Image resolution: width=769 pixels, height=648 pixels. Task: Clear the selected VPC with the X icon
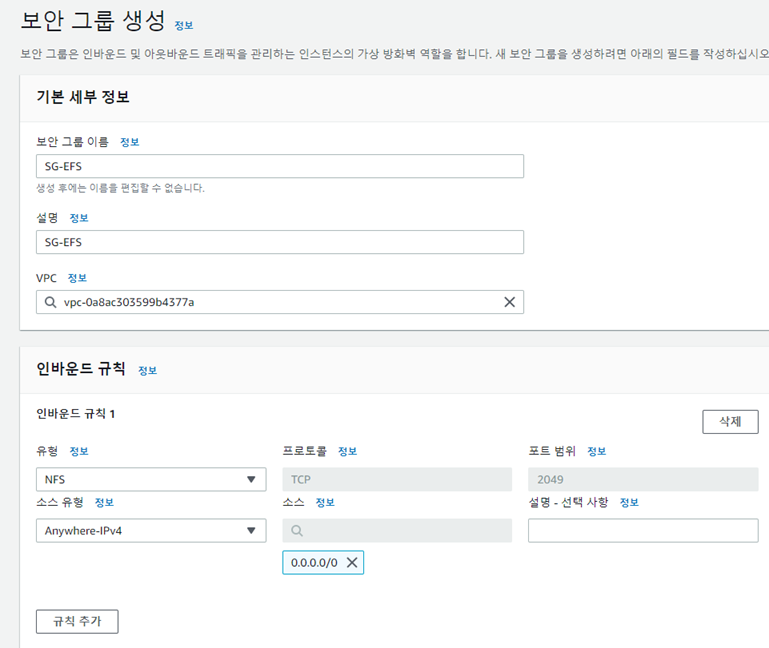[510, 302]
